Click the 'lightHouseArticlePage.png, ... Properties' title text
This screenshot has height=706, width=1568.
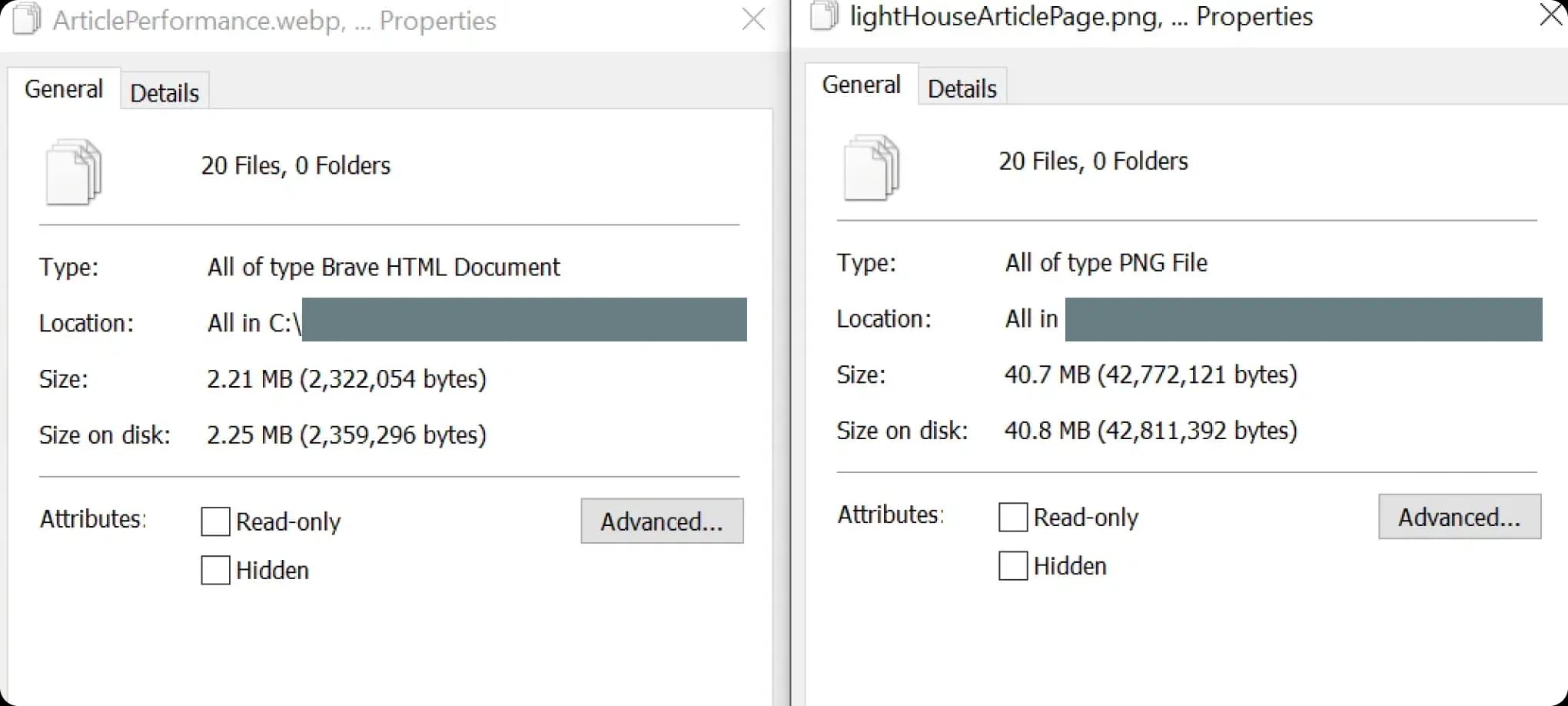[1081, 16]
